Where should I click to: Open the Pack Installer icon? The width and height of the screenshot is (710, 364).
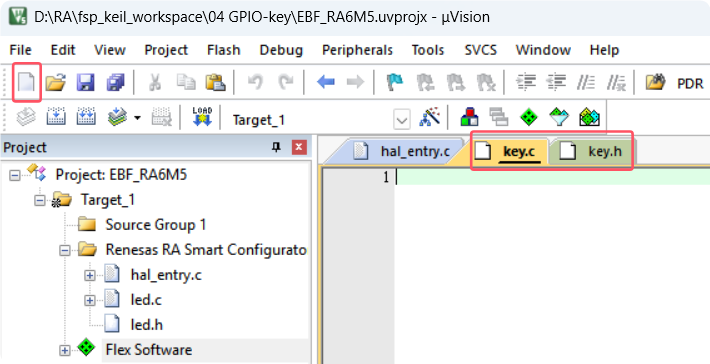[x=589, y=118]
